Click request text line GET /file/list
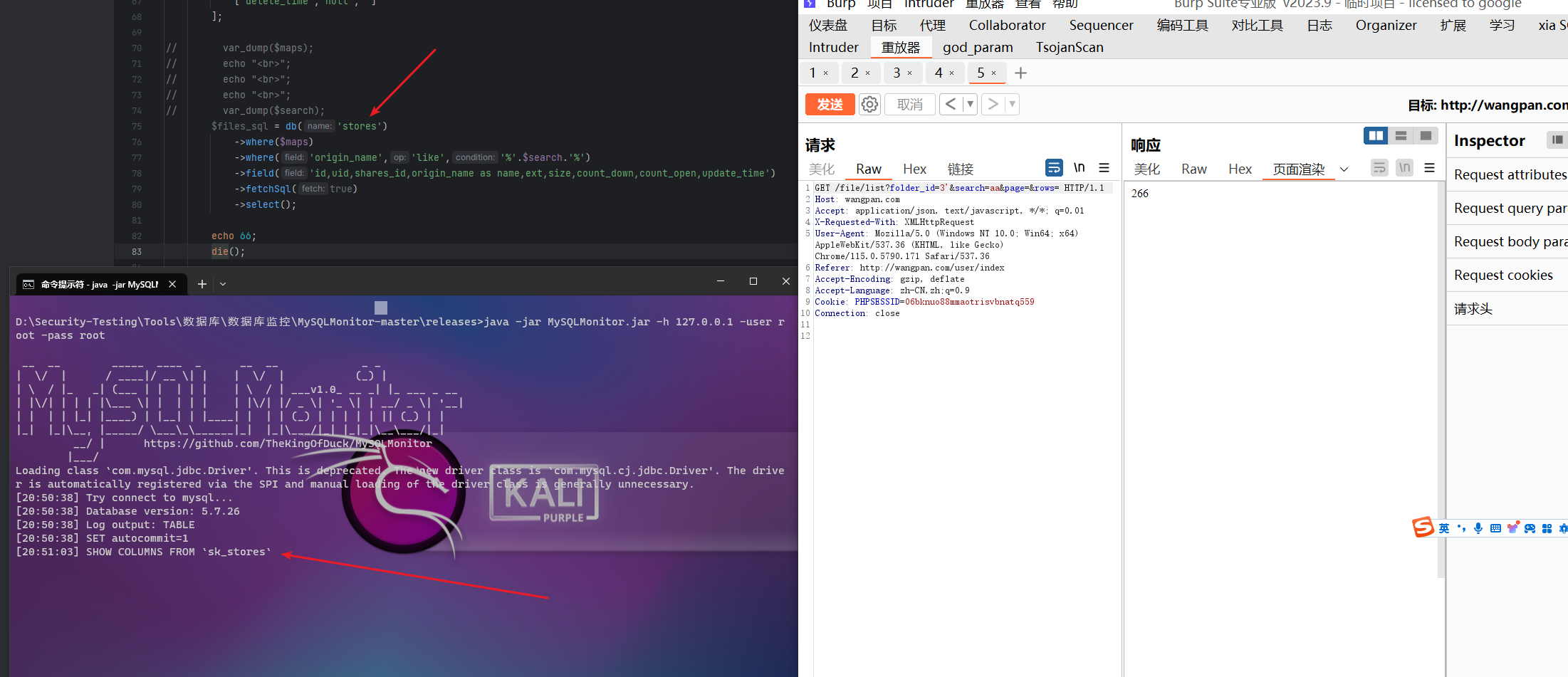This screenshot has height=677, width=1568. coord(959,188)
